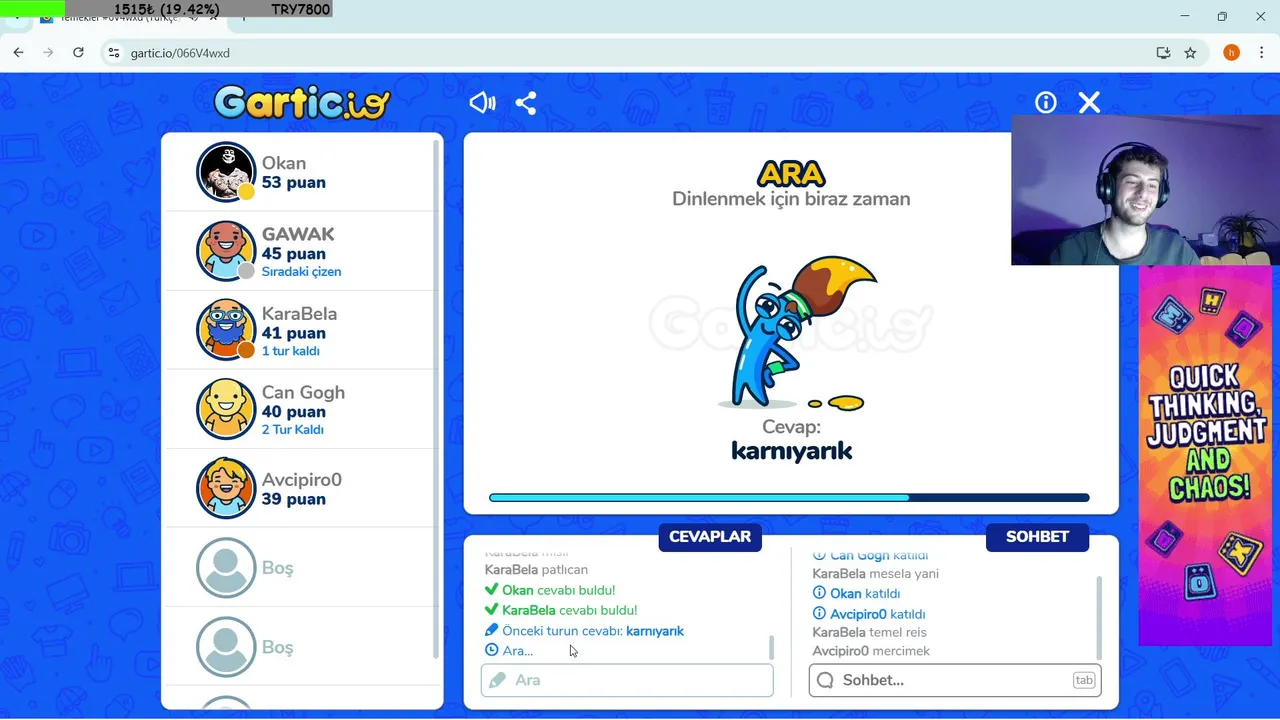Select the CEVAPLAR panel tab
The width and height of the screenshot is (1280, 720).
710,537
